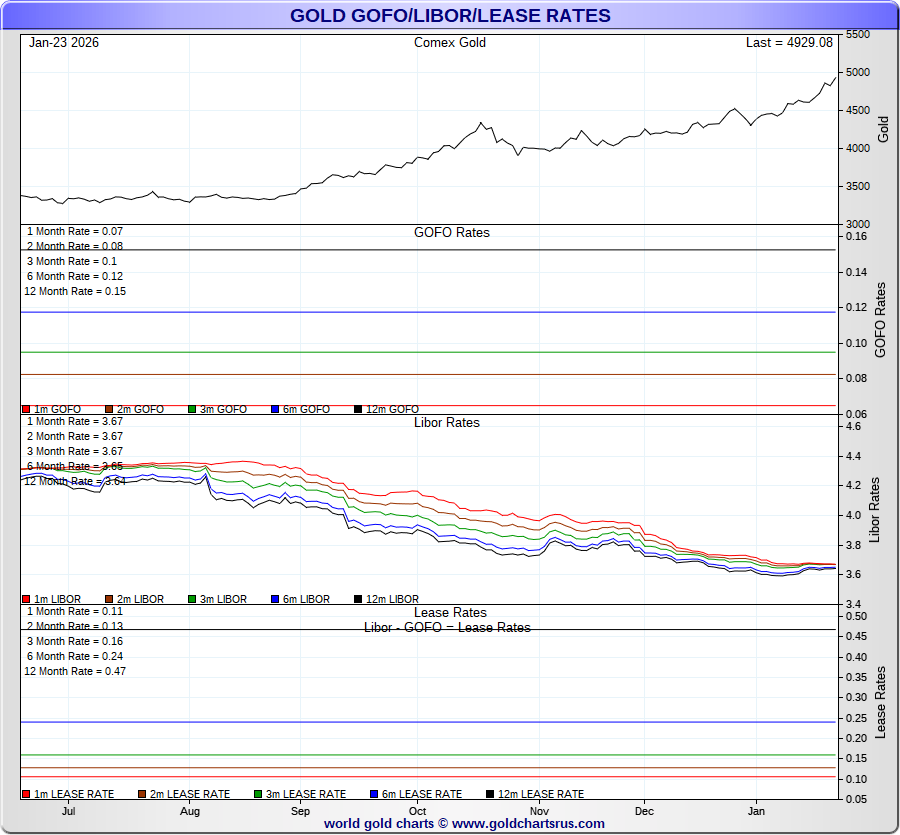Click the Lease Rates panel title

[x=450, y=612]
